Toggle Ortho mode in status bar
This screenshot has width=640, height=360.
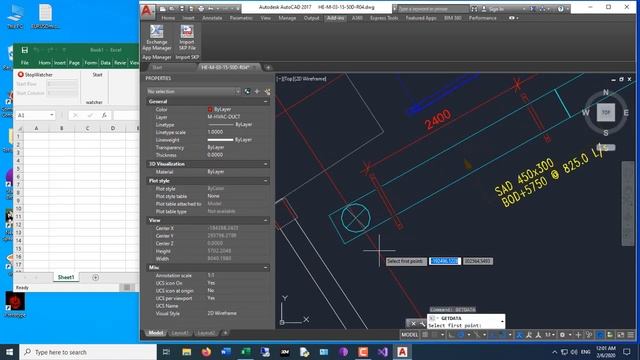coord(451,335)
